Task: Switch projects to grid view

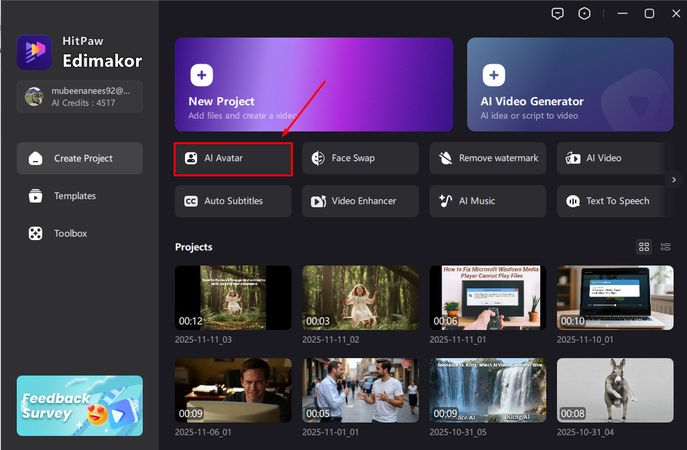Action: click(644, 247)
